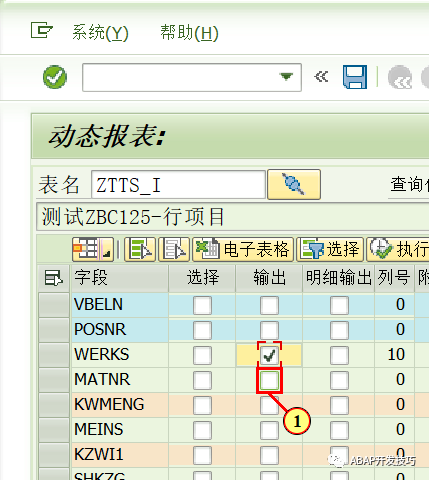The width and height of the screenshot is (429, 480).
Task: Click the row selector for KWMENG
Action: click(54, 405)
